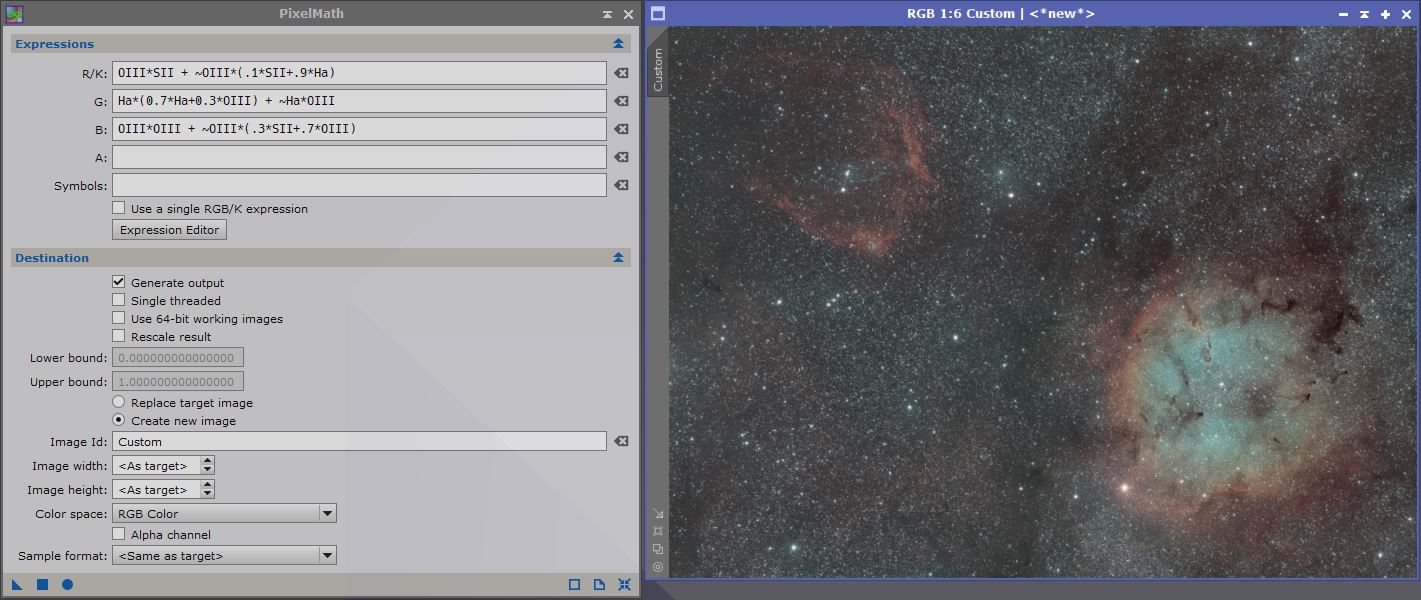Select the Replace target image option
The height and width of the screenshot is (600, 1421).
point(118,401)
